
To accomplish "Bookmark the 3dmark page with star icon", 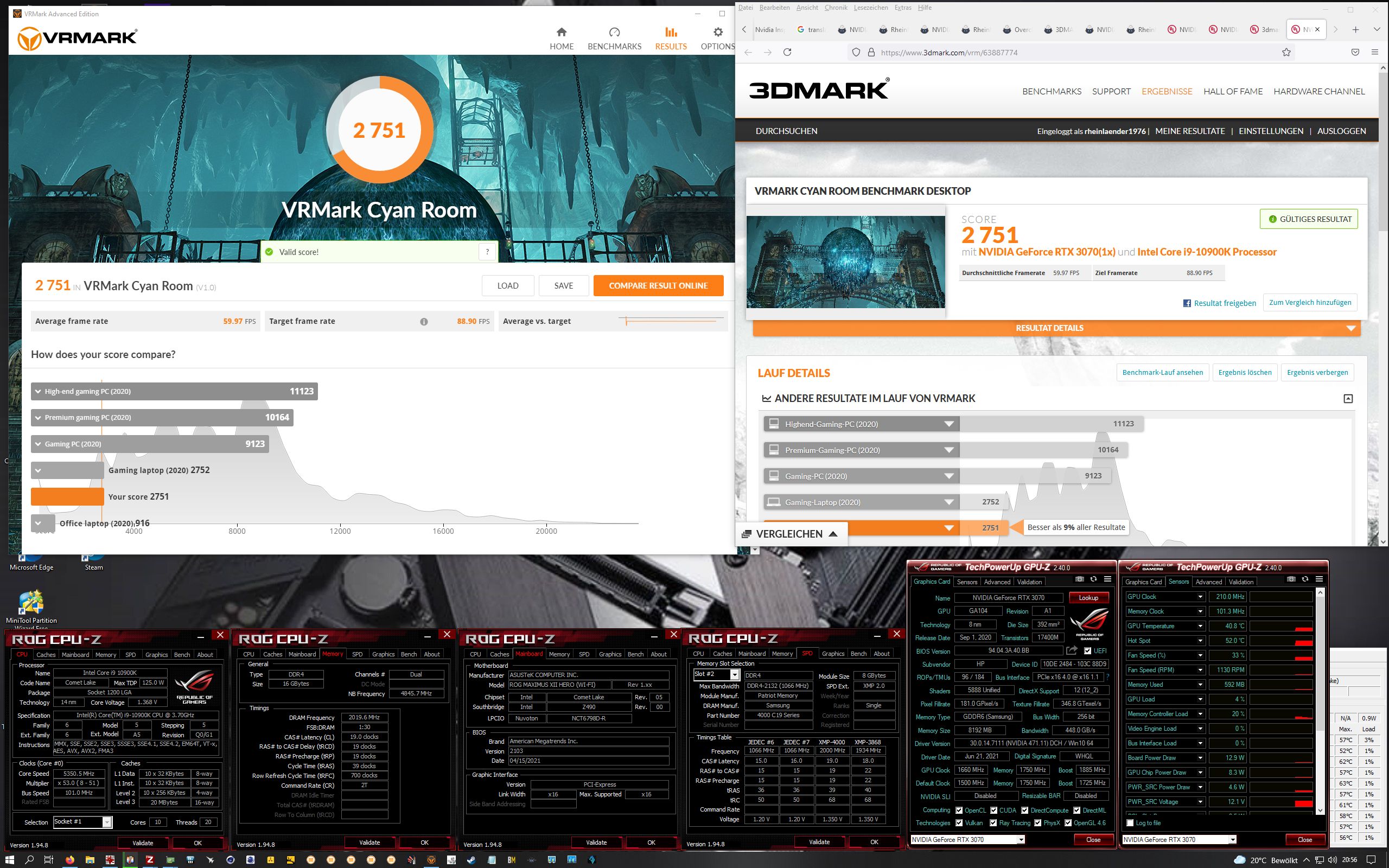I will coord(1286,52).
